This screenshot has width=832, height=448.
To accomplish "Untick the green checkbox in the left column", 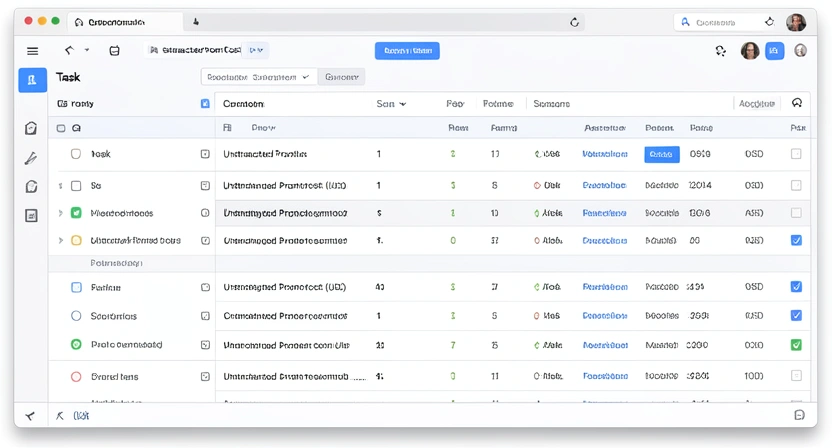I will coord(76,213).
